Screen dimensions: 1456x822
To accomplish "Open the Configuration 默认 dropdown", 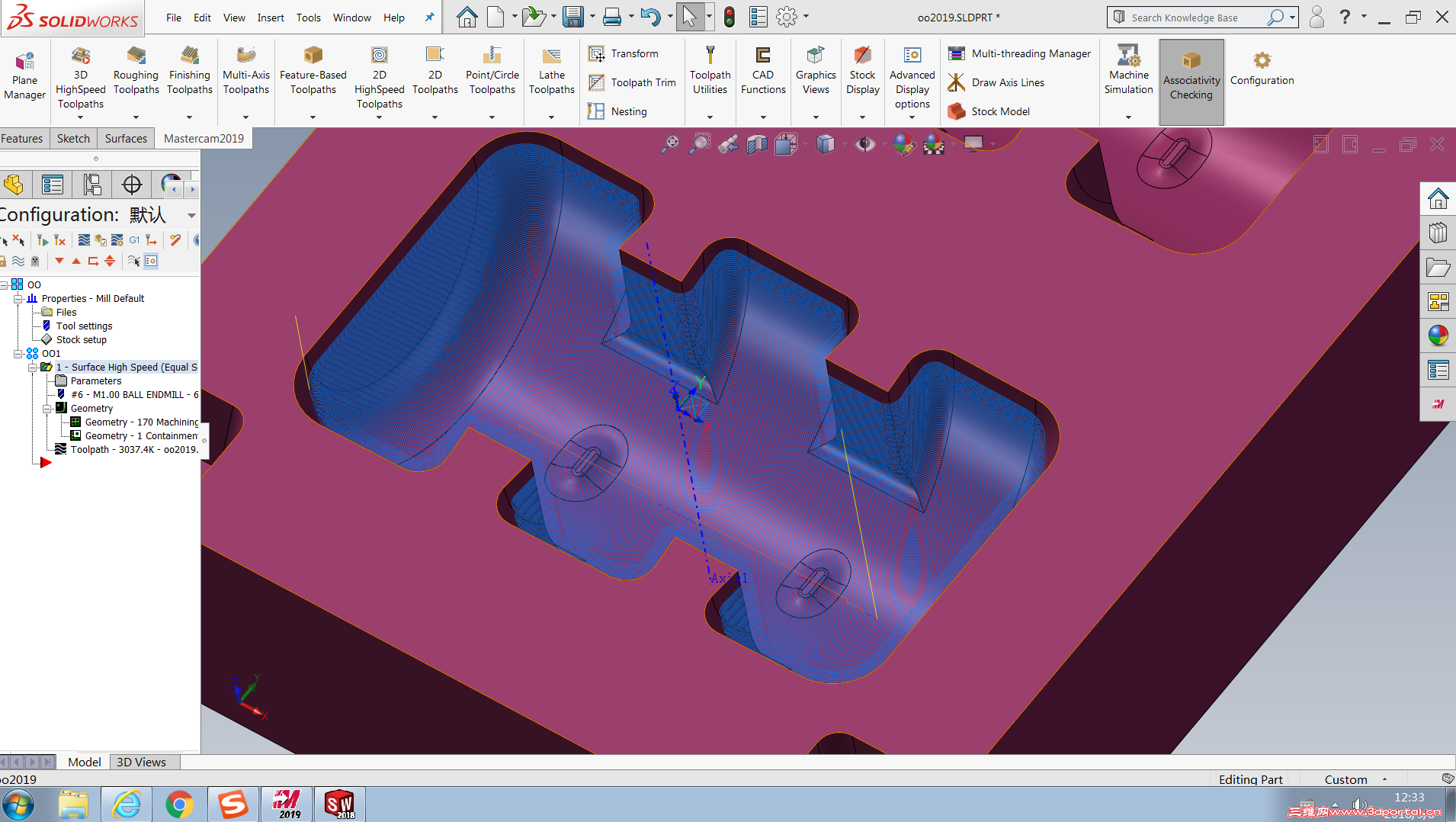I will coord(191,215).
